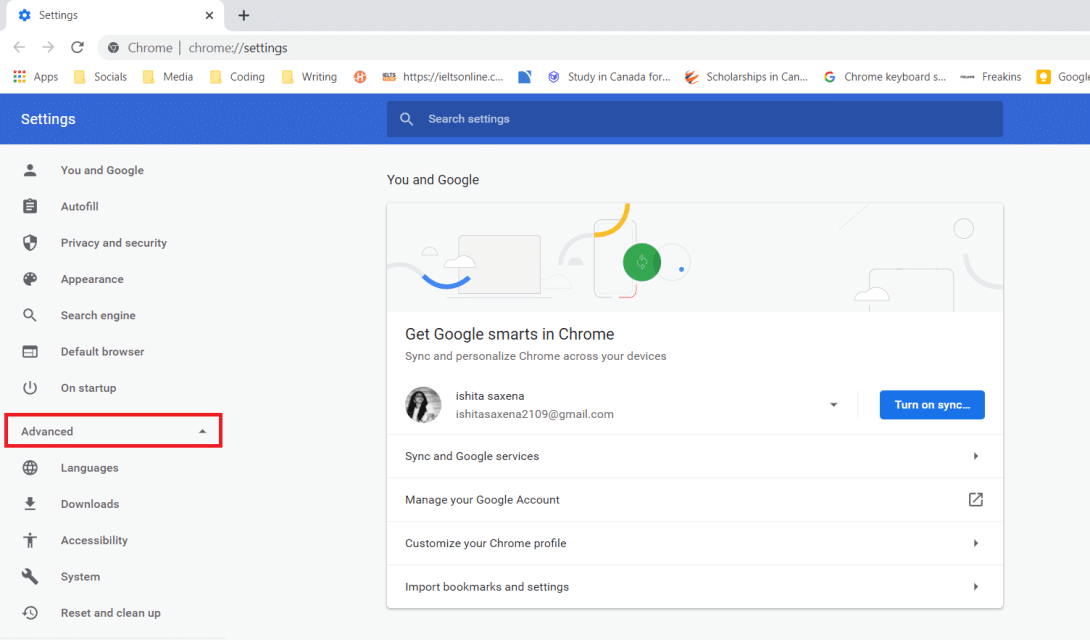Select On startup in the sidebar

click(88, 388)
